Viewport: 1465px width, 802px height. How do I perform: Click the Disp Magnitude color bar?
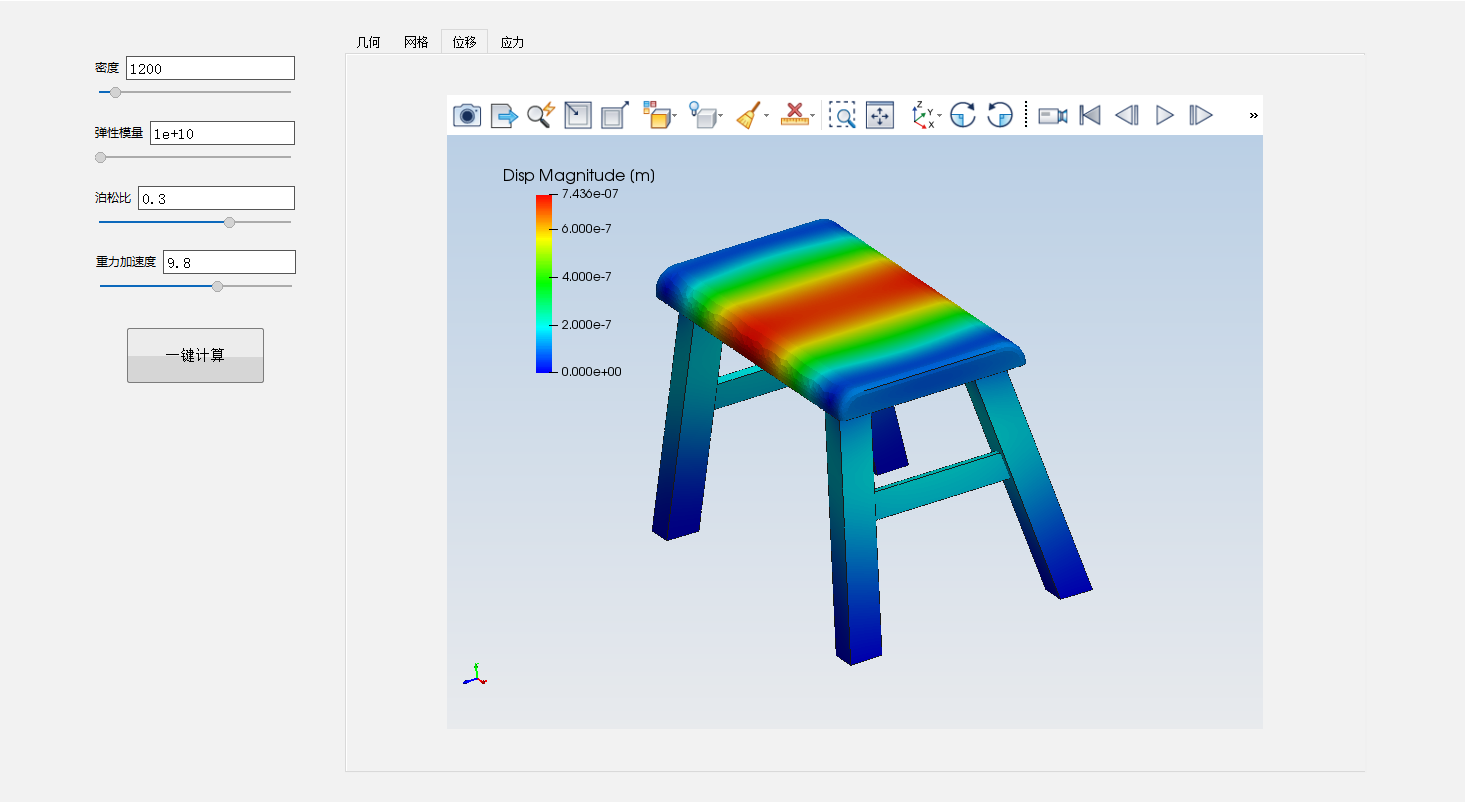coord(544,283)
